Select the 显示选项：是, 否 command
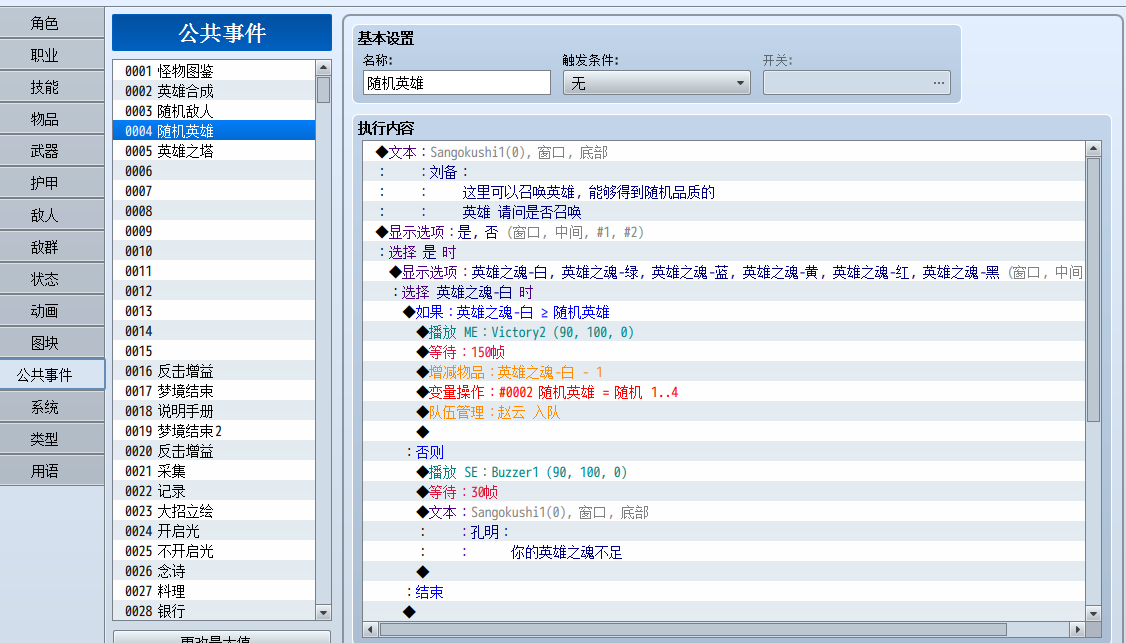 [x=724, y=232]
